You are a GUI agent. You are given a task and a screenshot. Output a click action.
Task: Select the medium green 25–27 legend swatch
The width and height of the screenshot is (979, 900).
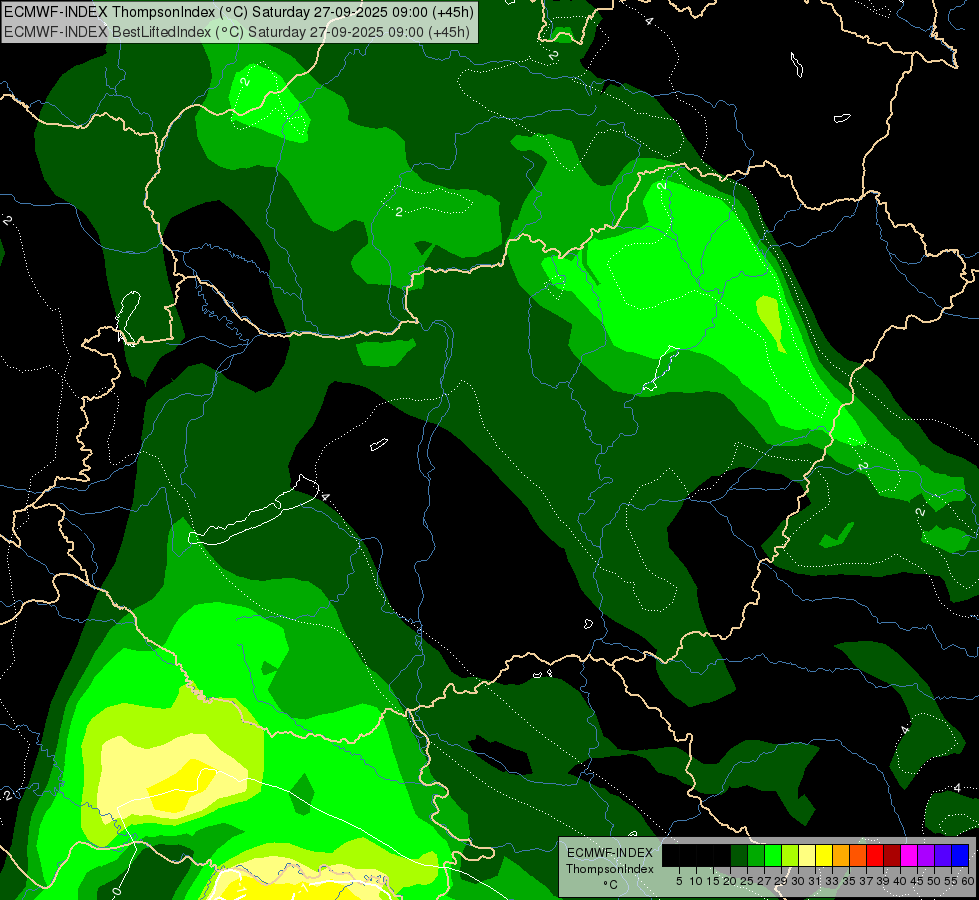[755, 855]
